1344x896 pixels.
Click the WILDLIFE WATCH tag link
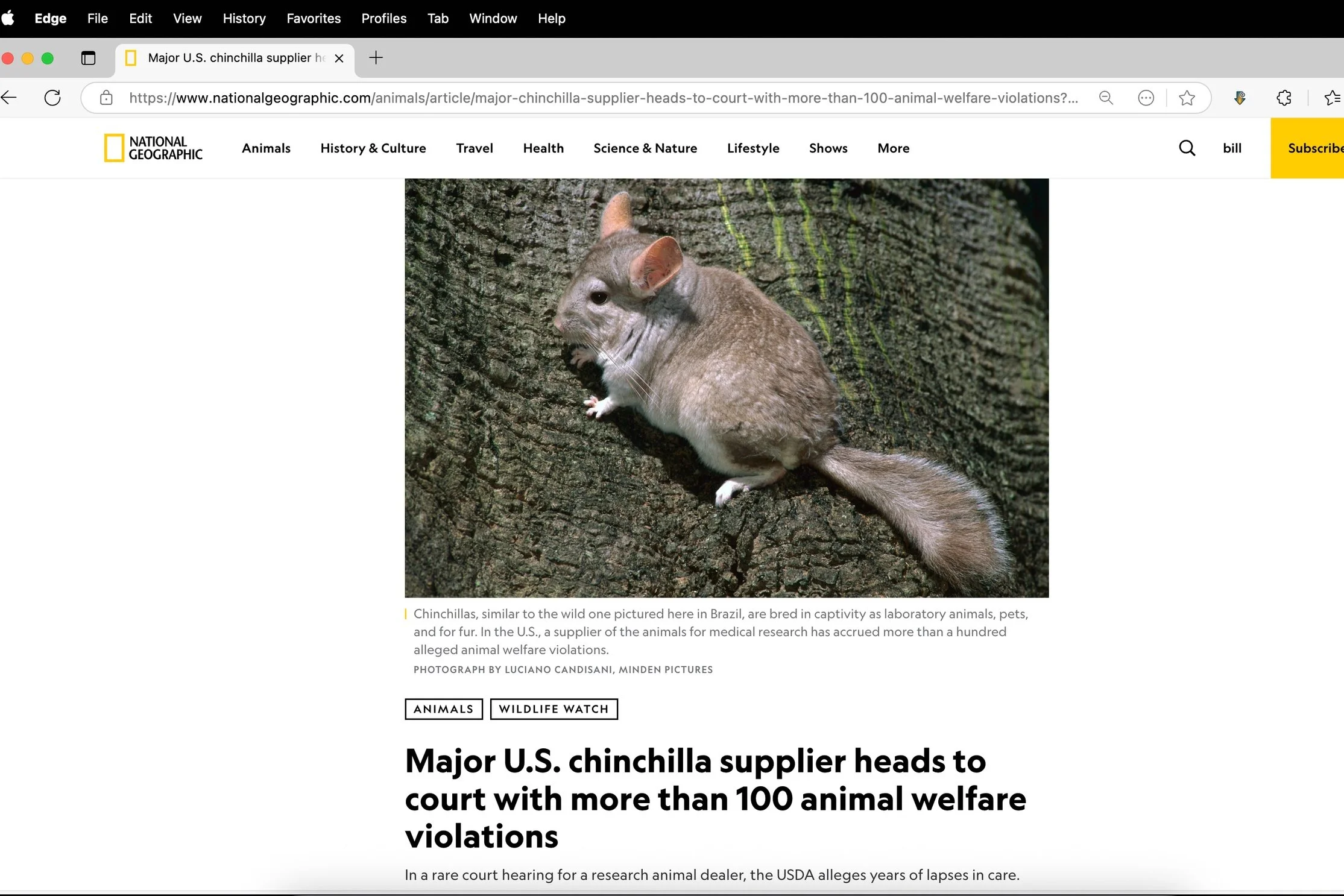[554, 709]
